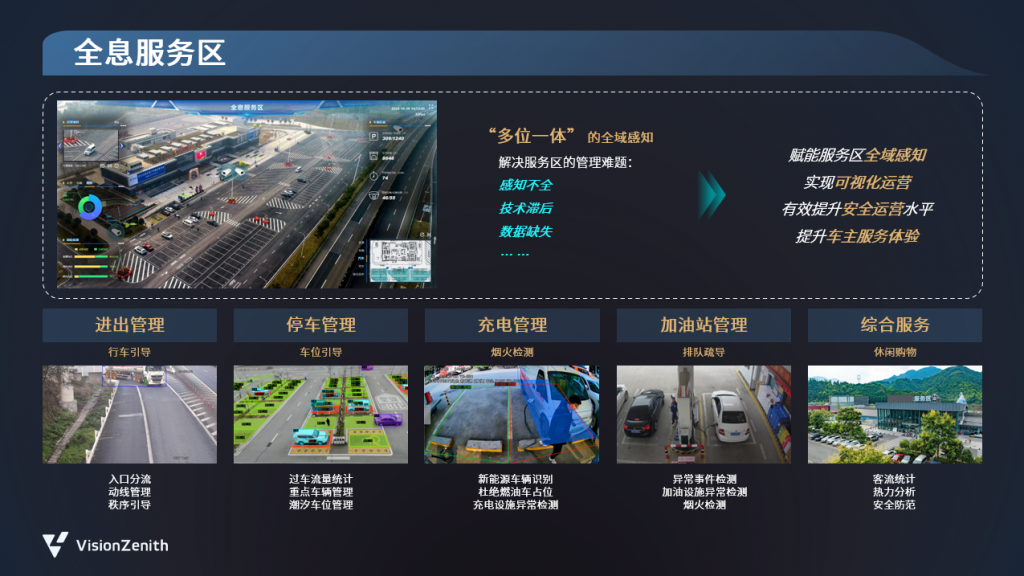Select the 停车管理 header tab
The height and width of the screenshot is (576, 1024).
click(320, 325)
